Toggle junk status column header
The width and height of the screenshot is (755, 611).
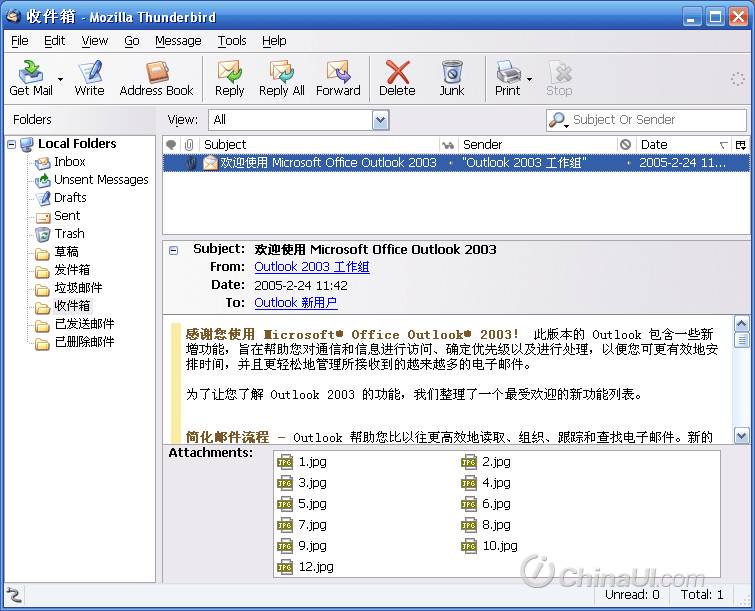pyautogui.click(x=625, y=145)
